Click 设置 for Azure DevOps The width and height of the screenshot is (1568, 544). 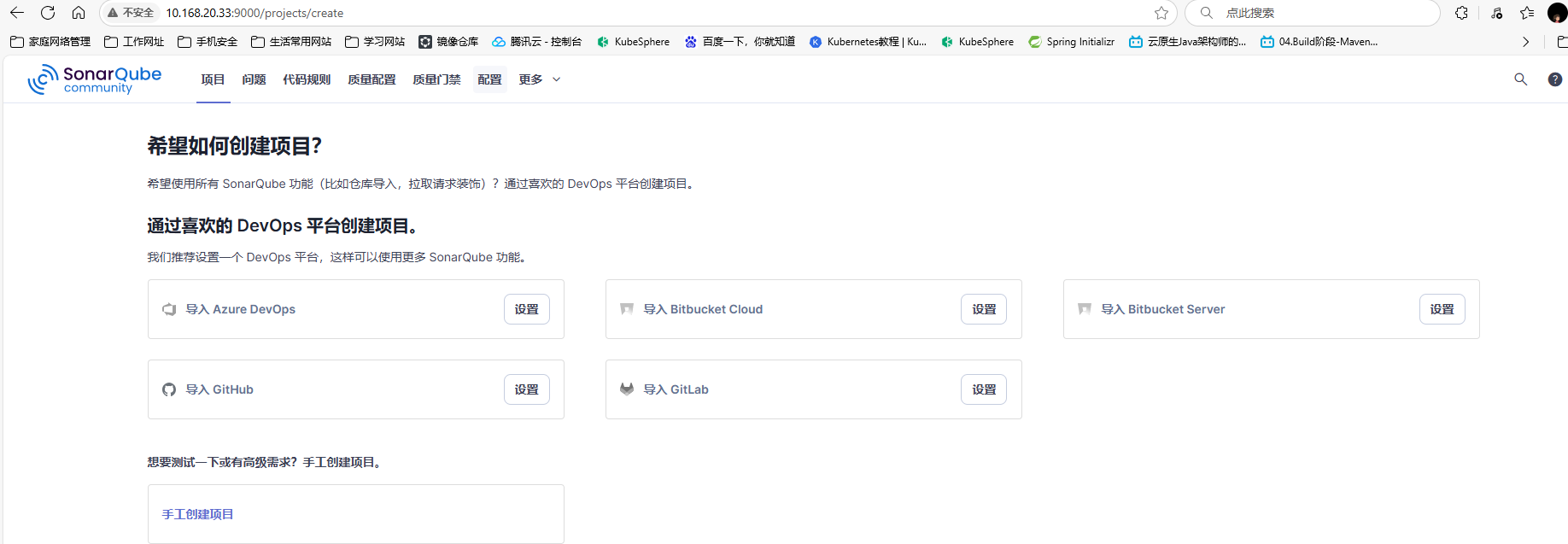point(527,309)
